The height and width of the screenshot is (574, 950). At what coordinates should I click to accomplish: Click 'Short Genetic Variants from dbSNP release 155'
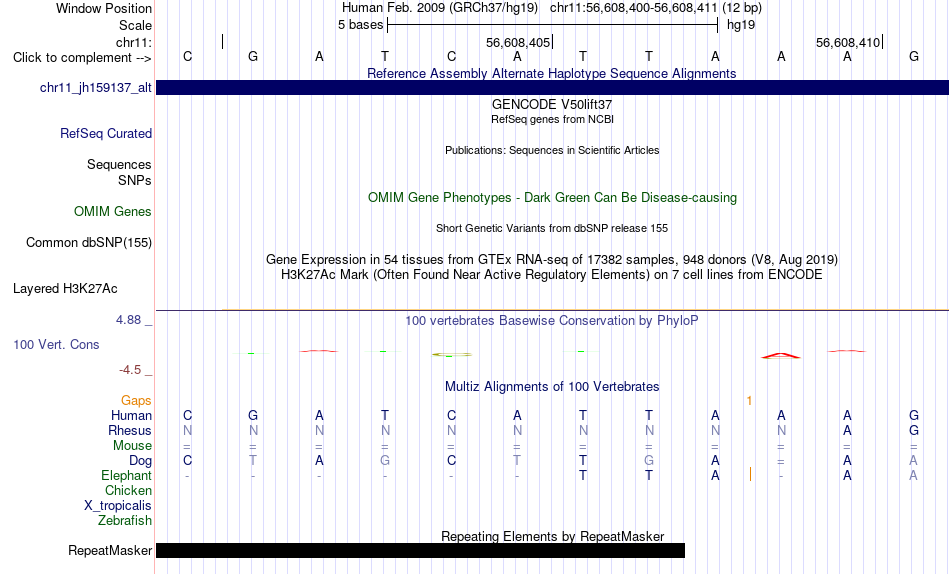pos(552,229)
